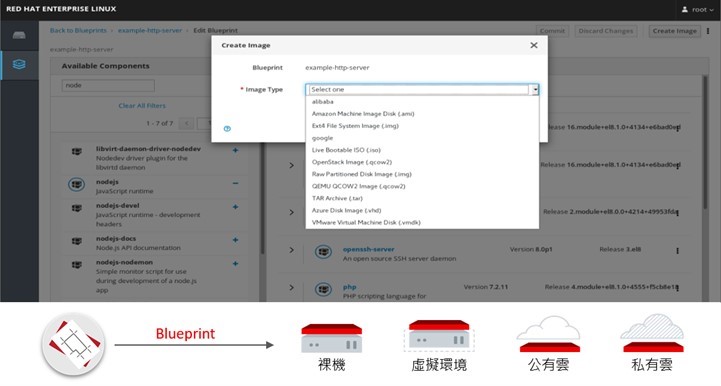
Task: Choose Ext4 File System Image (.img)
Action: point(422,126)
